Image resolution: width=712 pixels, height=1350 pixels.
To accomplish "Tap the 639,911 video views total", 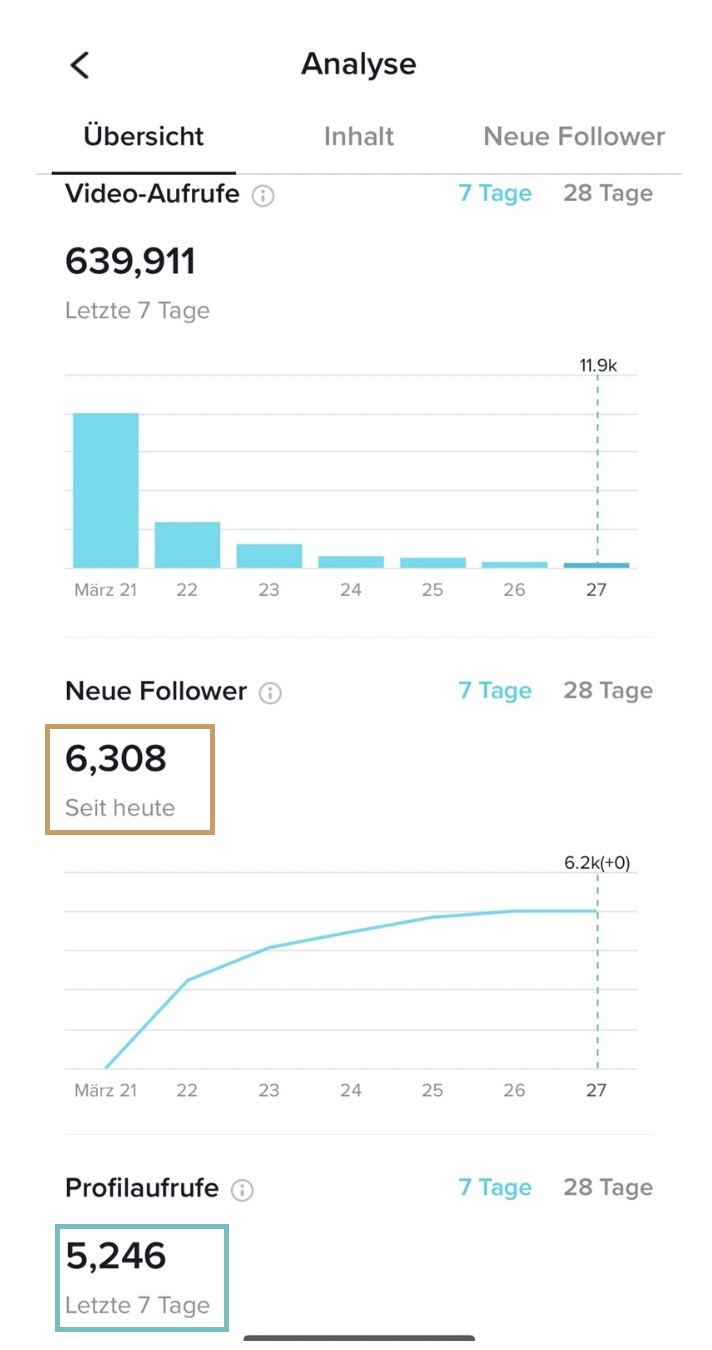I will [130, 262].
